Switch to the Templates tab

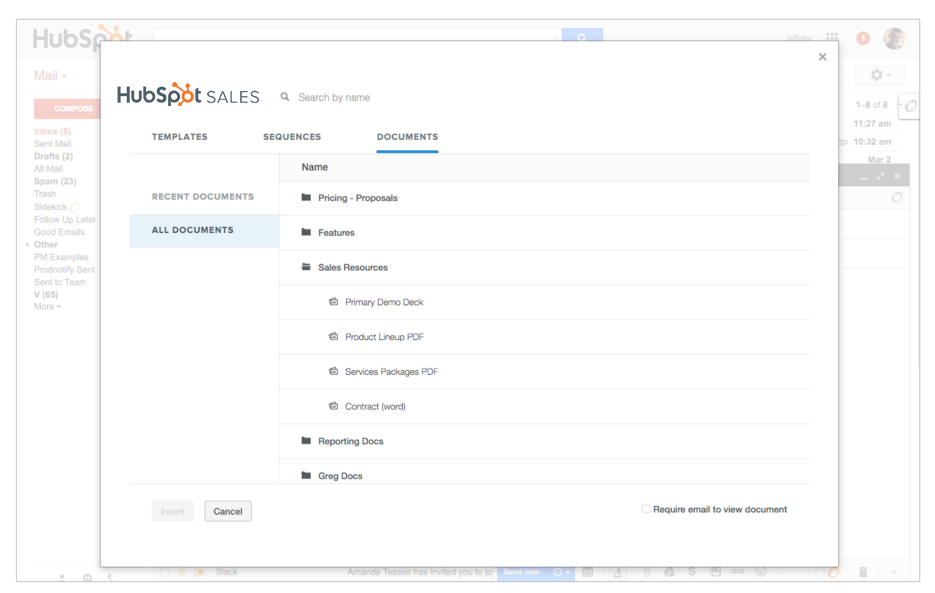click(179, 137)
